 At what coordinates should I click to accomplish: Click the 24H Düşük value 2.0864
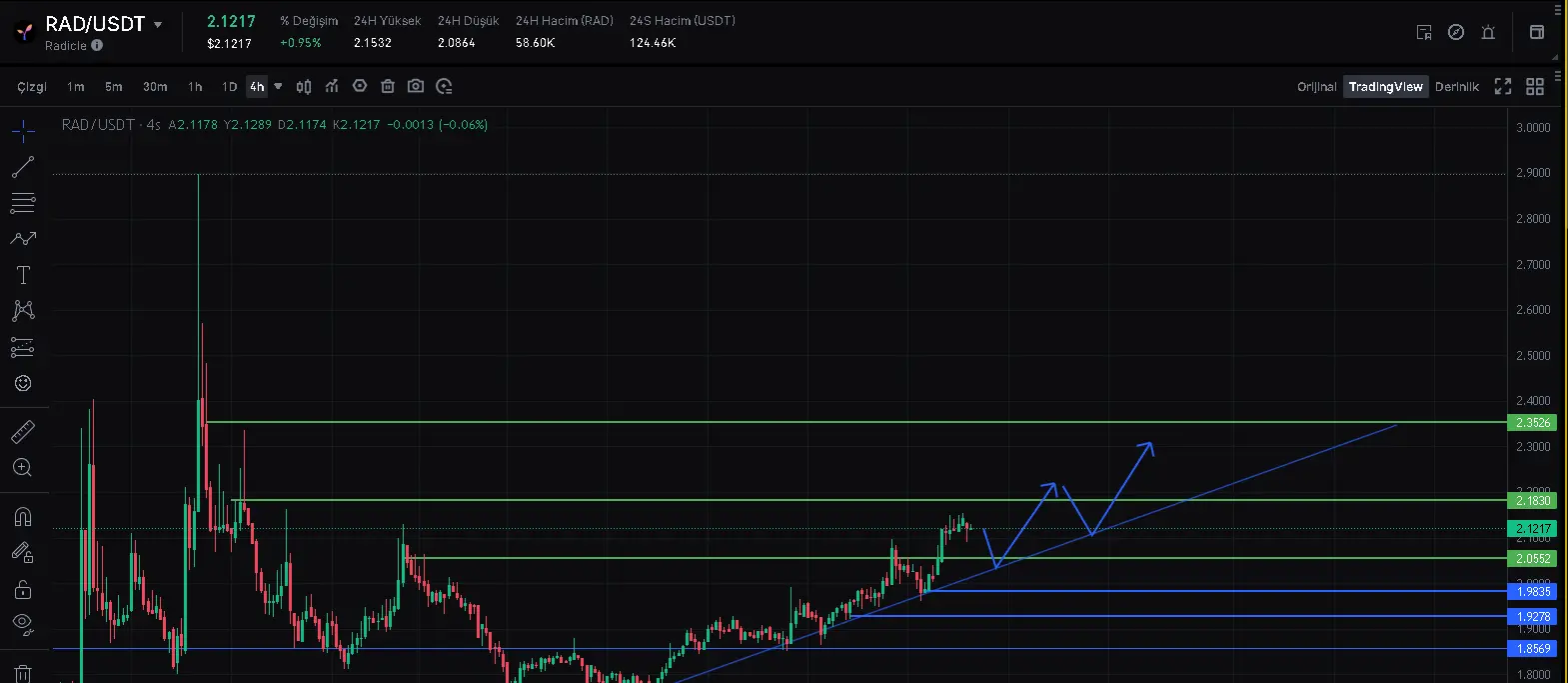pos(456,43)
